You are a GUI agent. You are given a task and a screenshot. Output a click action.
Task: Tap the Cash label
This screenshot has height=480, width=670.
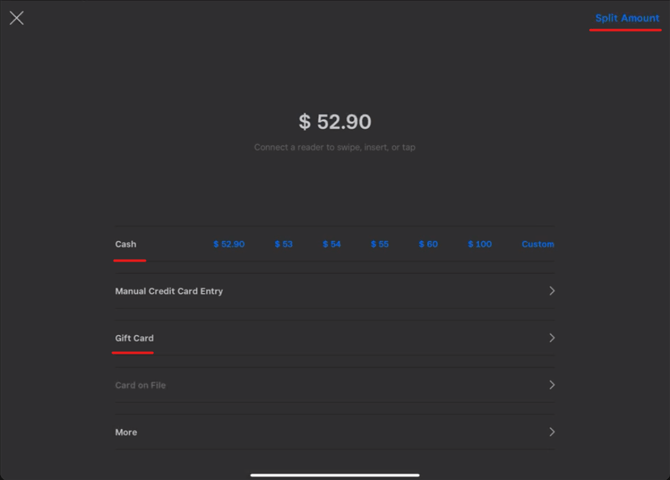[x=126, y=244]
